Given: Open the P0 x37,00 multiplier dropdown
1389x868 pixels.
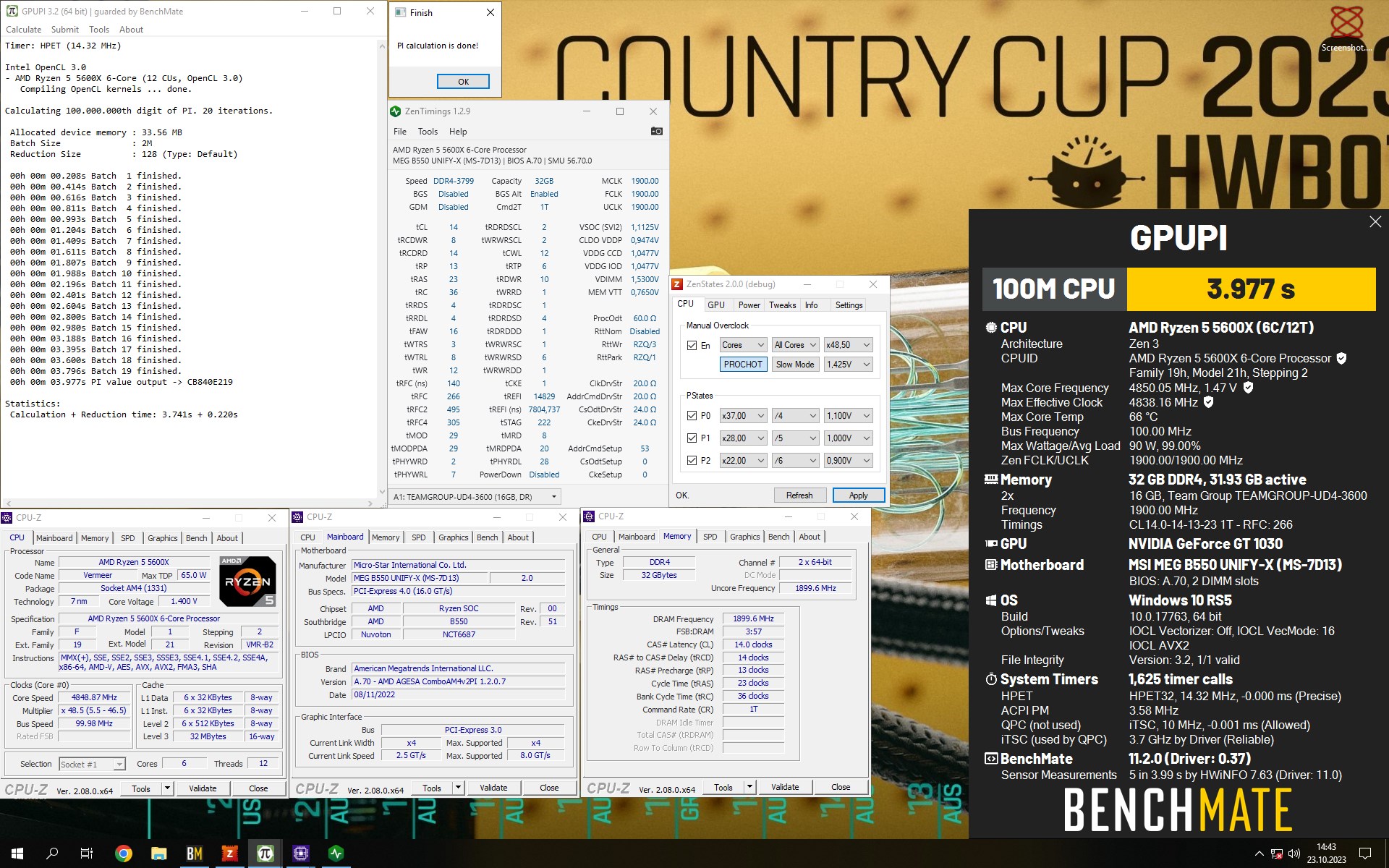Looking at the screenshot, I should pos(743,415).
